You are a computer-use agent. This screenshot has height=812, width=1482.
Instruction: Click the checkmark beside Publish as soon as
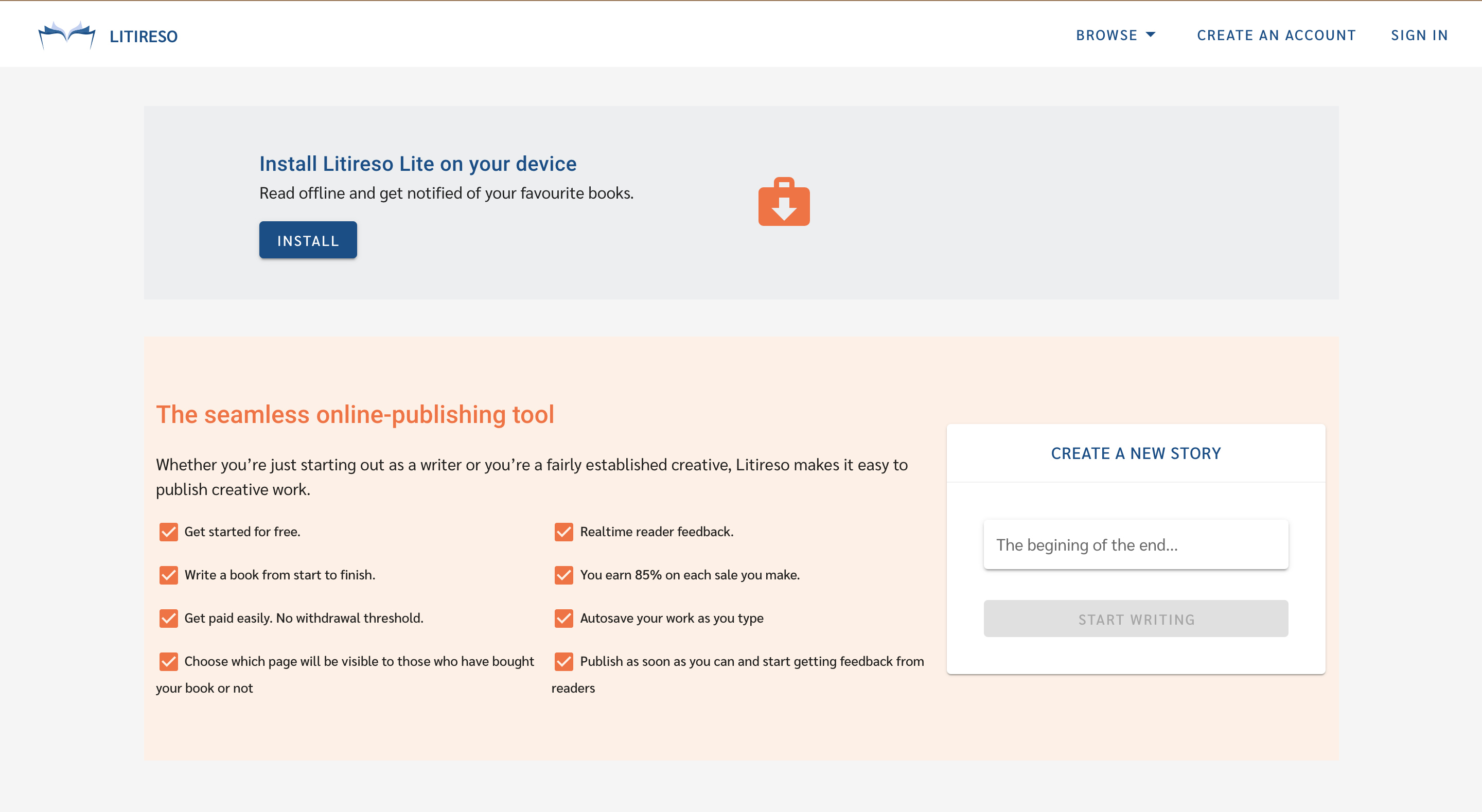click(x=564, y=661)
